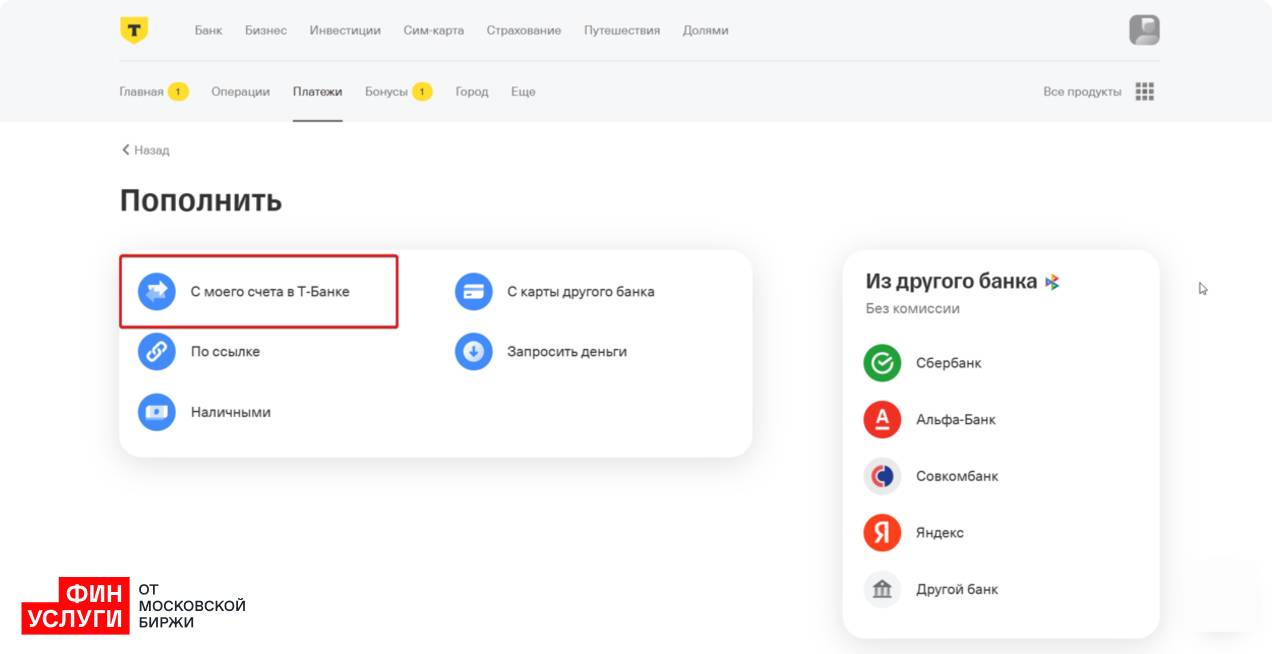Choose the green Сбербанк logo
The height and width of the screenshot is (654, 1272).
882,363
